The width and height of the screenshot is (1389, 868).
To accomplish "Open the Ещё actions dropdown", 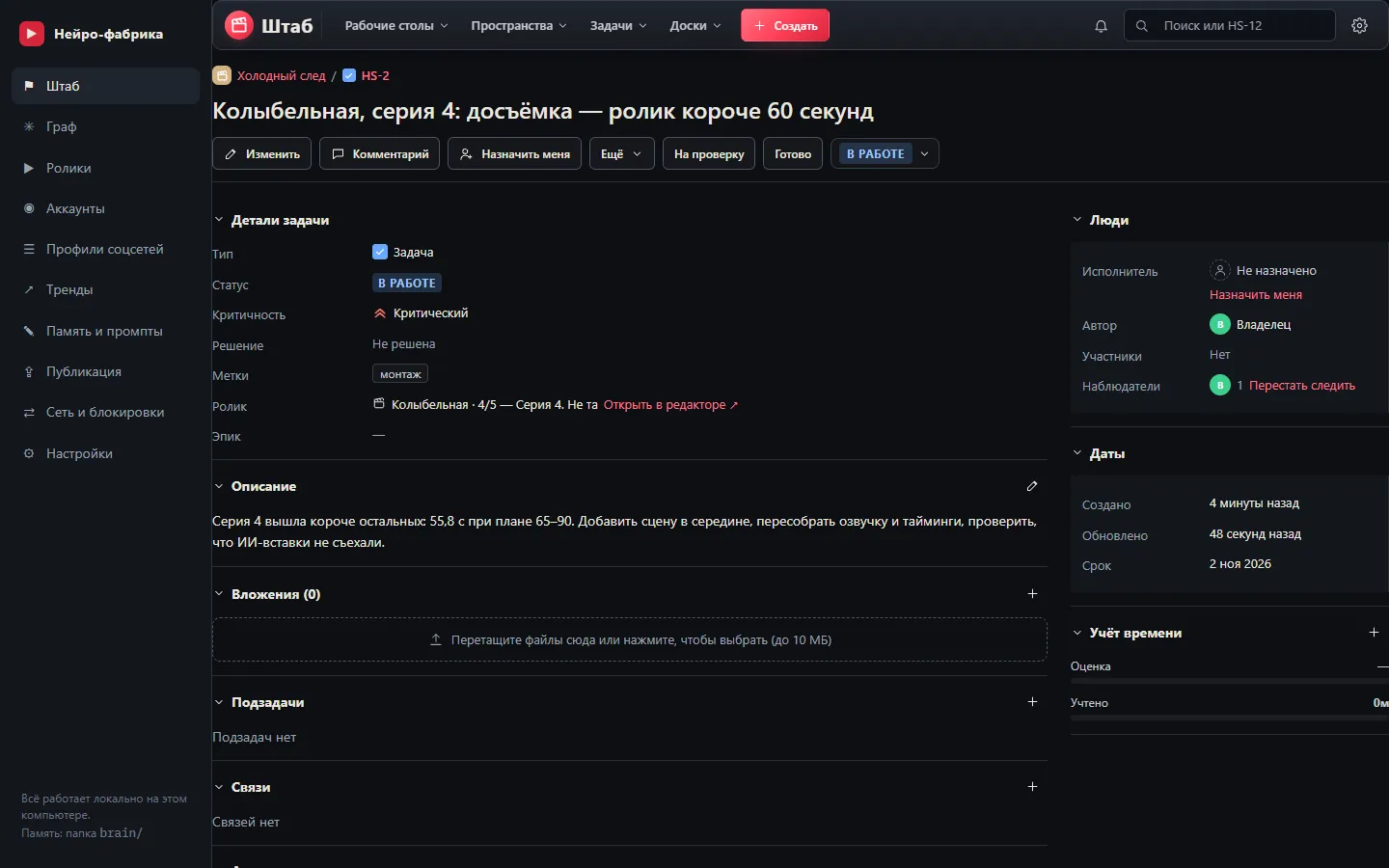I will [x=622, y=153].
